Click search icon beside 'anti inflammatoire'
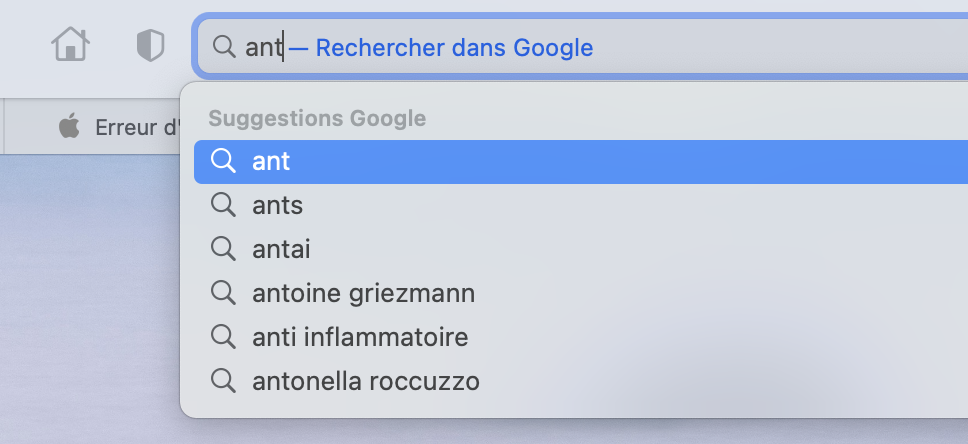The height and width of the screenshot is (444, 968). (223, 337)
